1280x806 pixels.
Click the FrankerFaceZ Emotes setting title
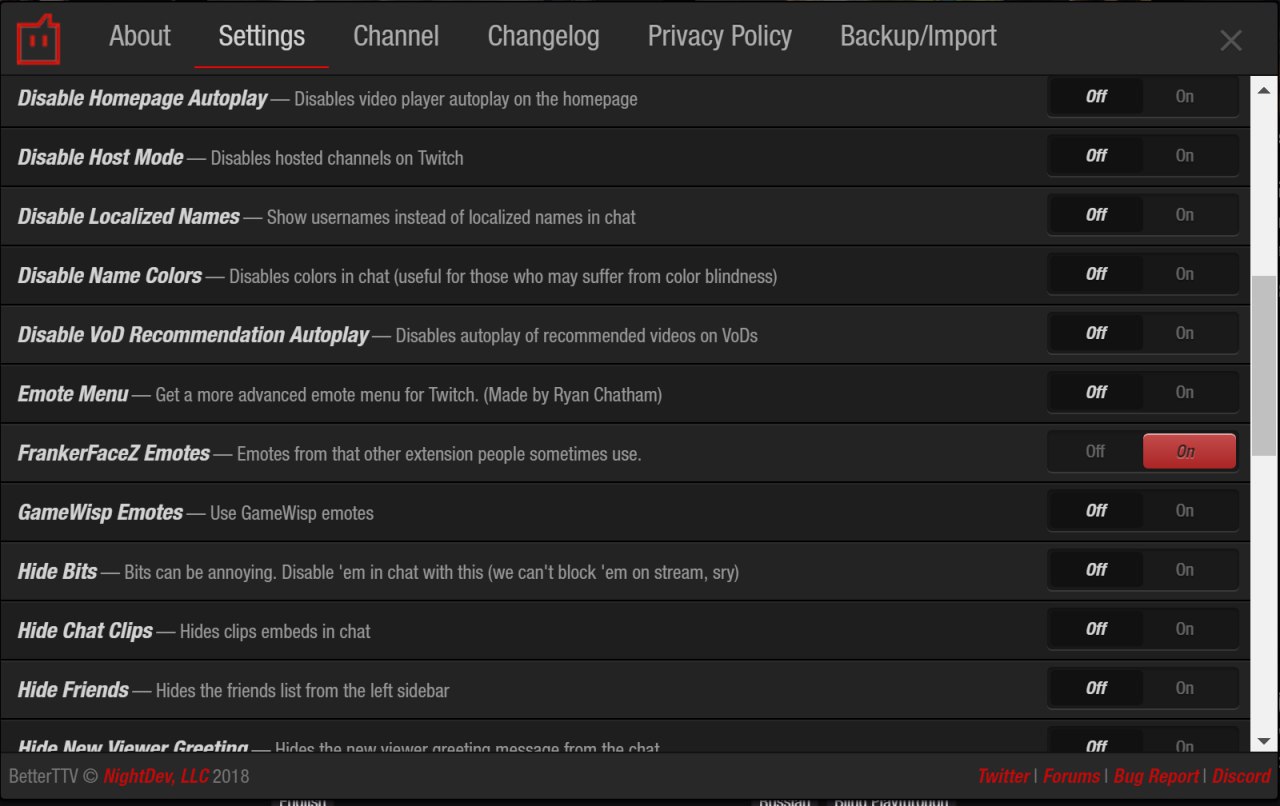tap(114, 453)
